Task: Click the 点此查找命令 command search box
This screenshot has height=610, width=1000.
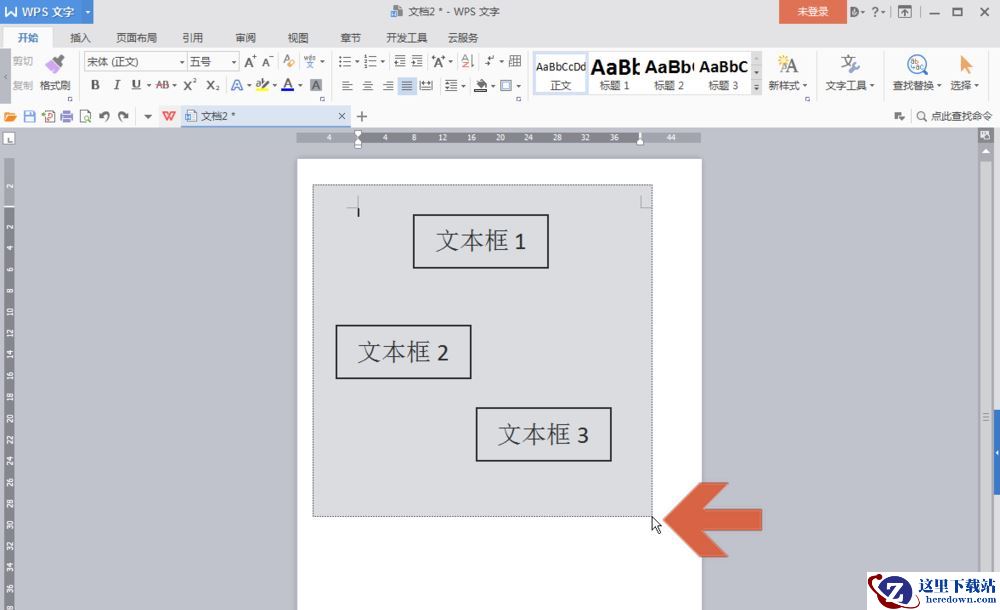Action: point(955,116)
